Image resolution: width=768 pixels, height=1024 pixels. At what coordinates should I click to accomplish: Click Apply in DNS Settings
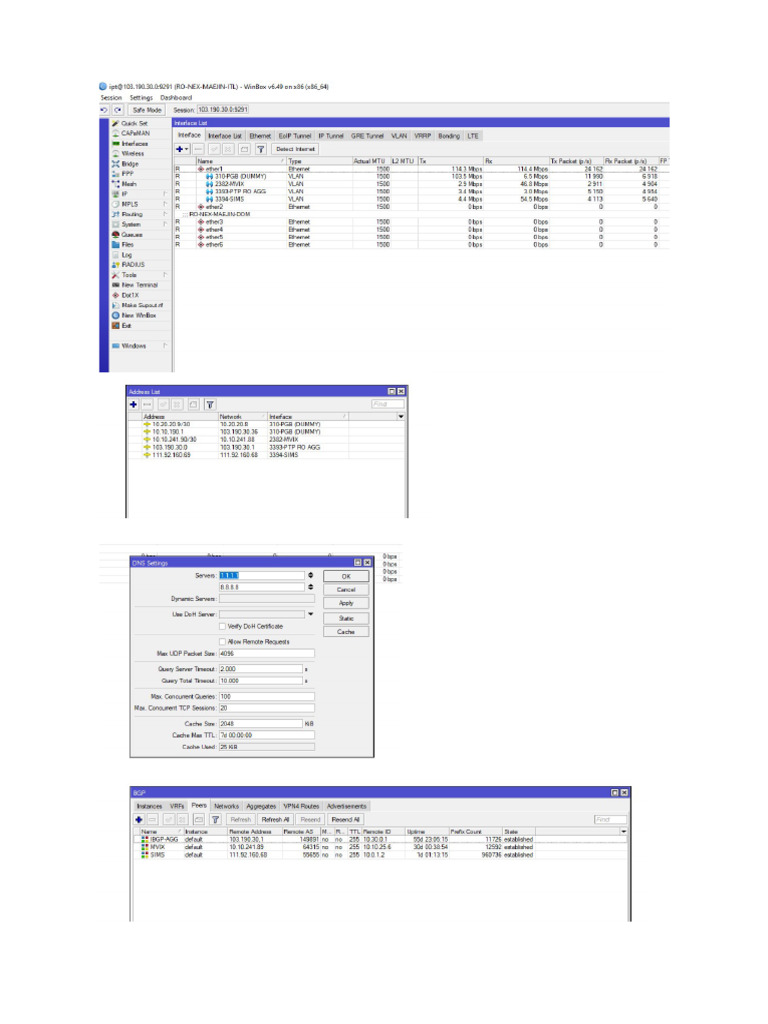click(x=346, y=603)
